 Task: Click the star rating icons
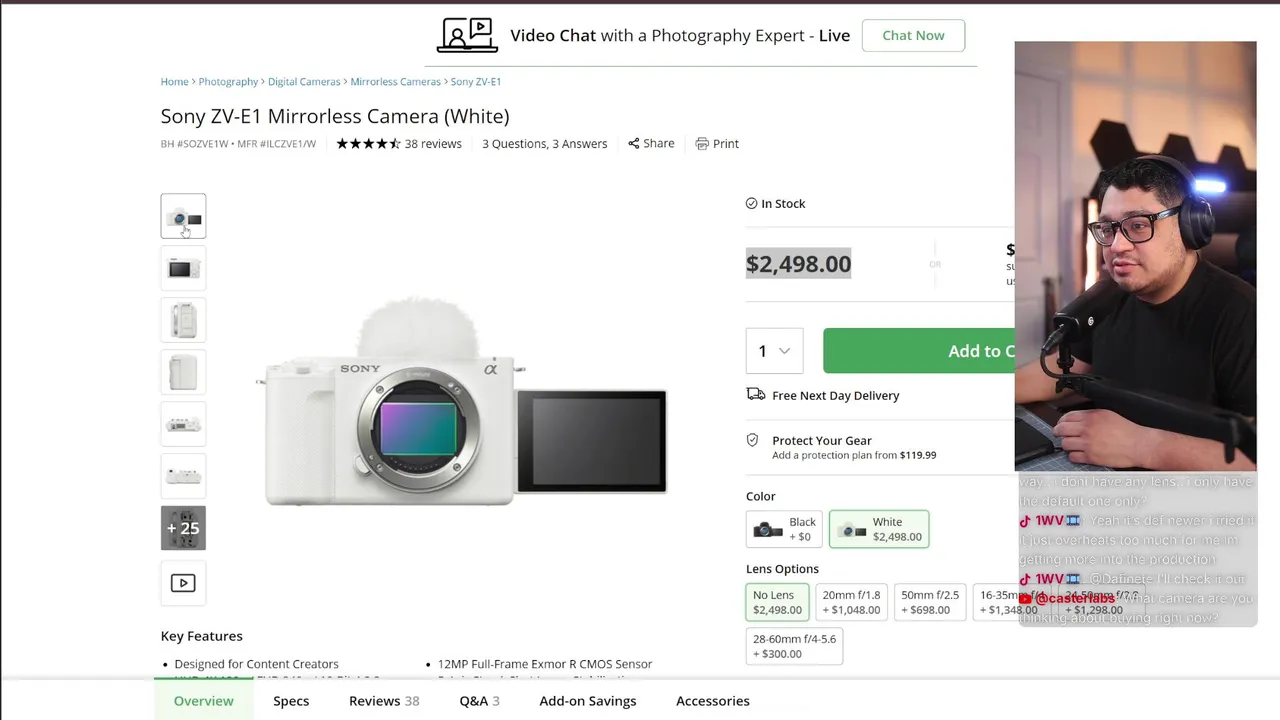pos(368,144)
